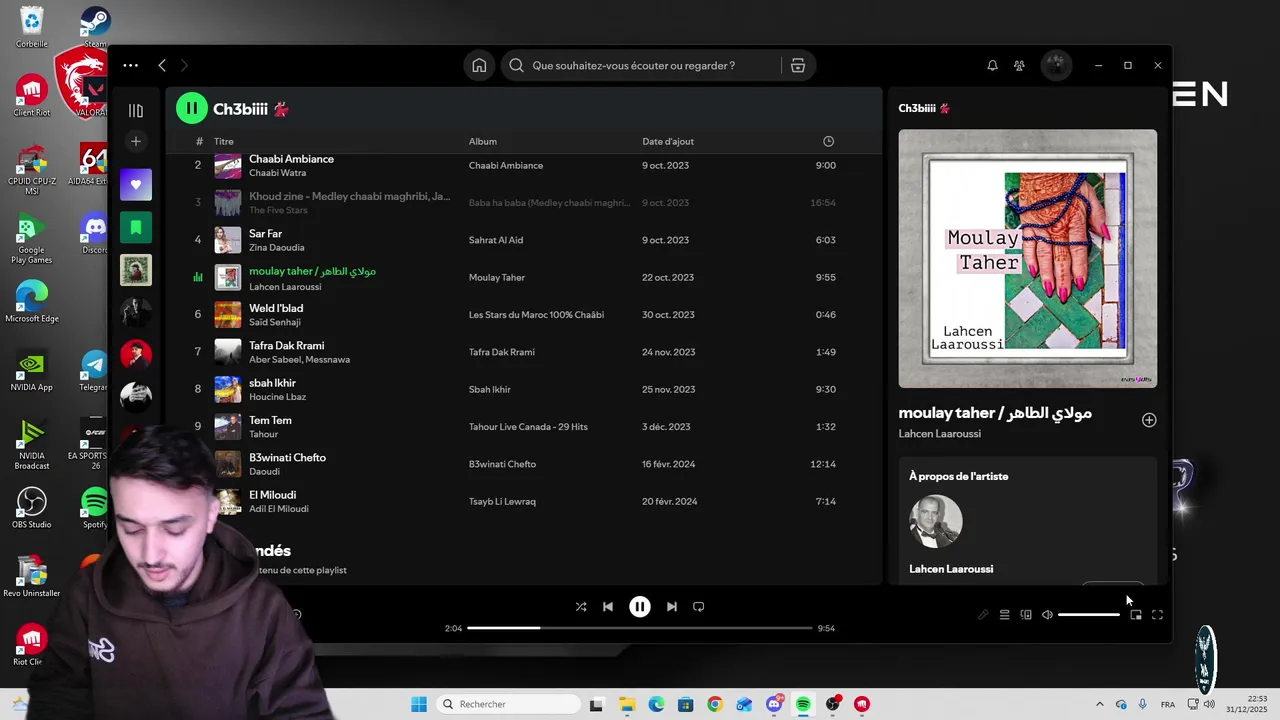Open Spotify home page icon

tap(479, 65)
